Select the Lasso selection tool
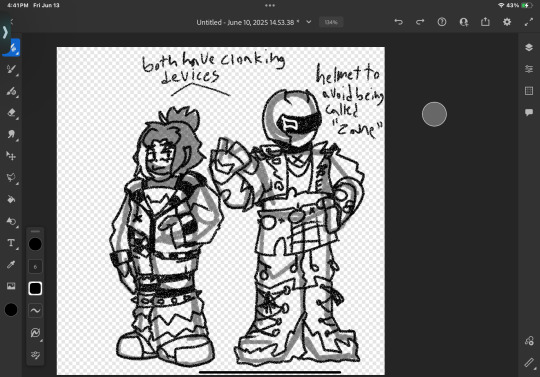The height and width of the screenshot is (377, 540). click(x=11, y=178)
